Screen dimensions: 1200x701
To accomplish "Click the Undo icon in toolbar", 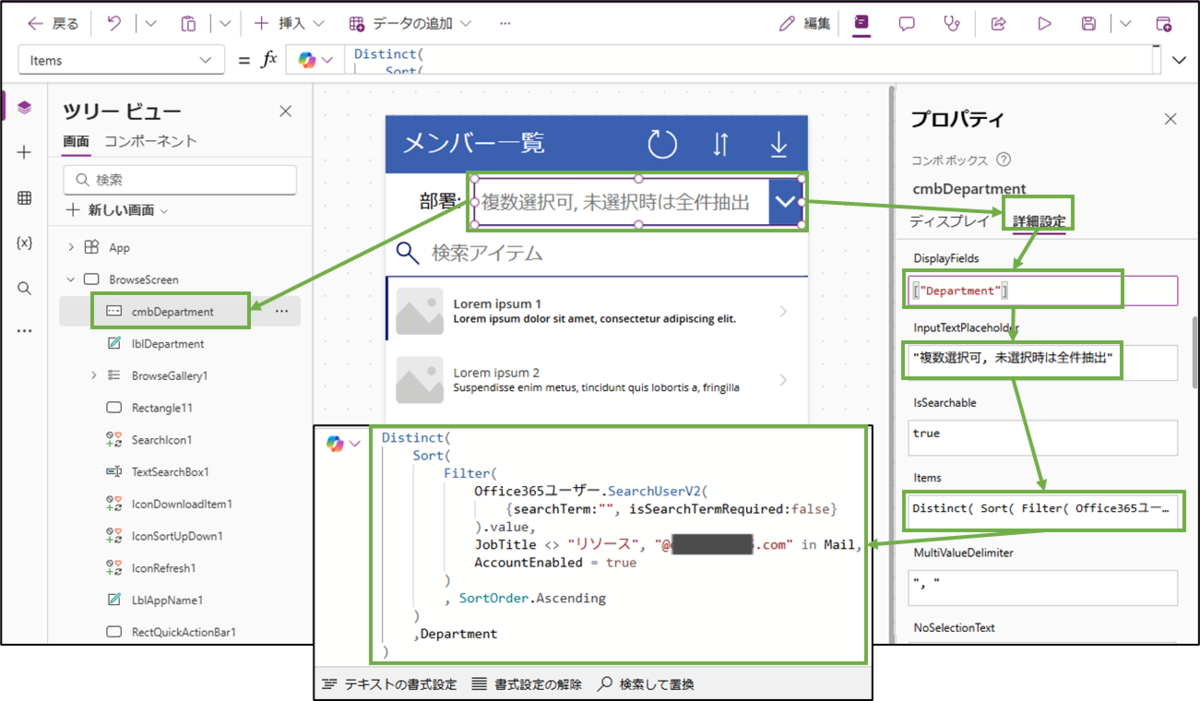I will [114, 23].
